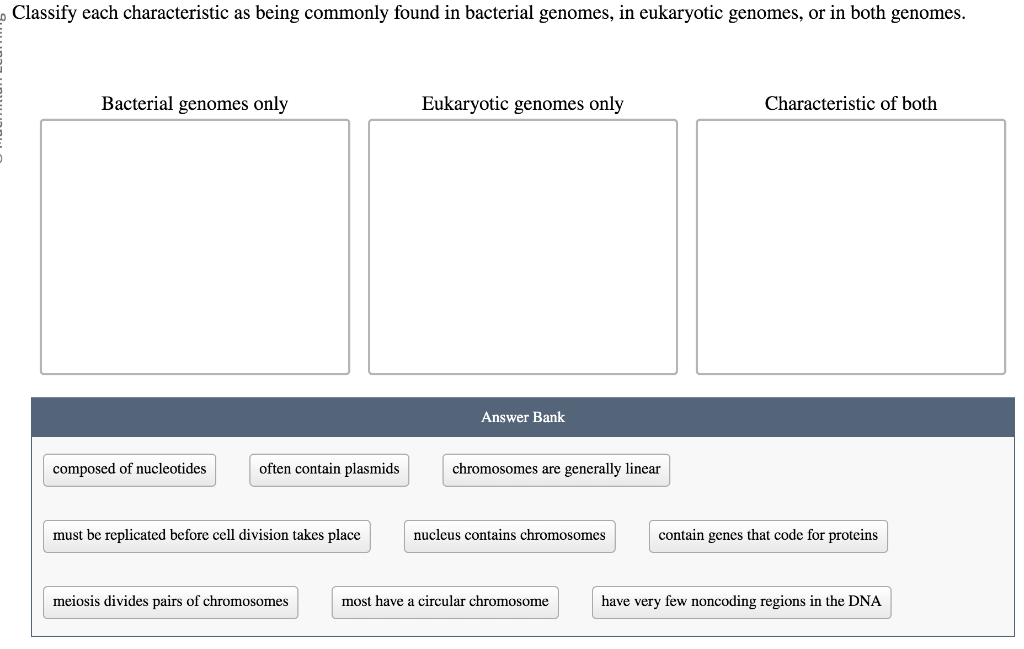Click the 'most have a circular chromosome' tile
The image size is (1024, 649).
pyautogui.click(x=445, y=602)
